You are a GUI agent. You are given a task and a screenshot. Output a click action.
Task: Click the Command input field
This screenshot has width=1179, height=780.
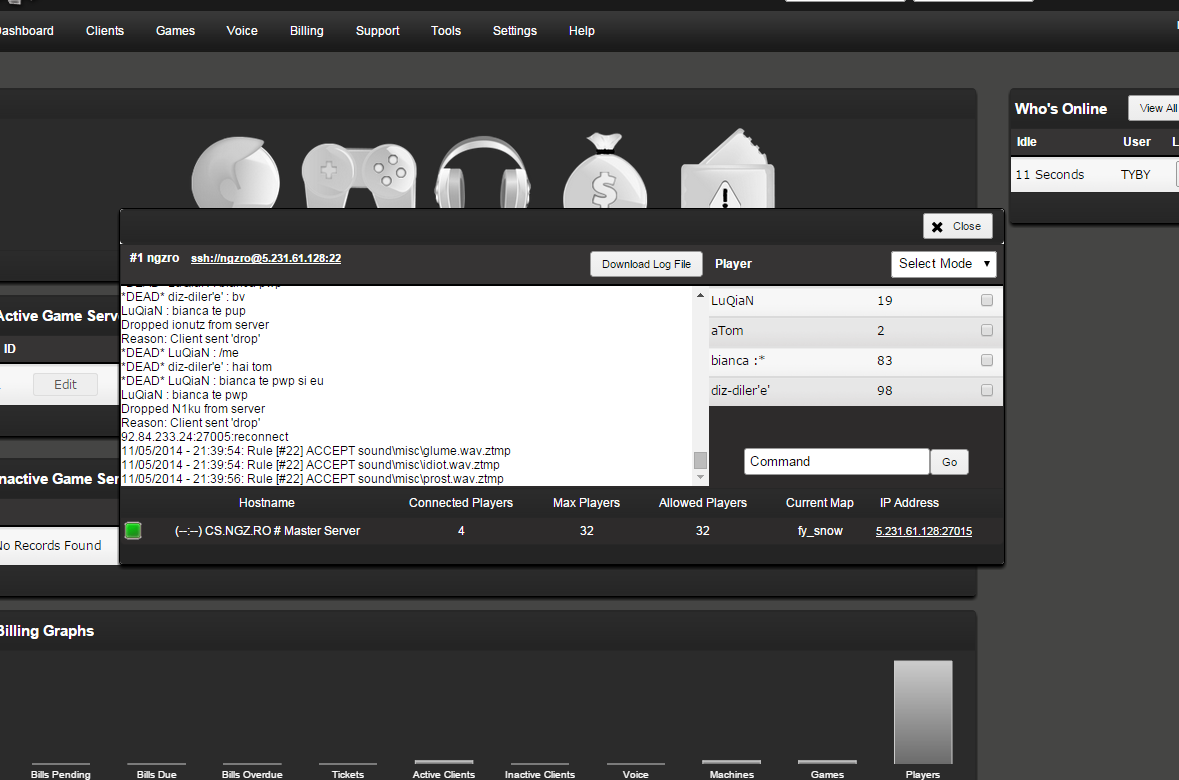pos(836,462)
